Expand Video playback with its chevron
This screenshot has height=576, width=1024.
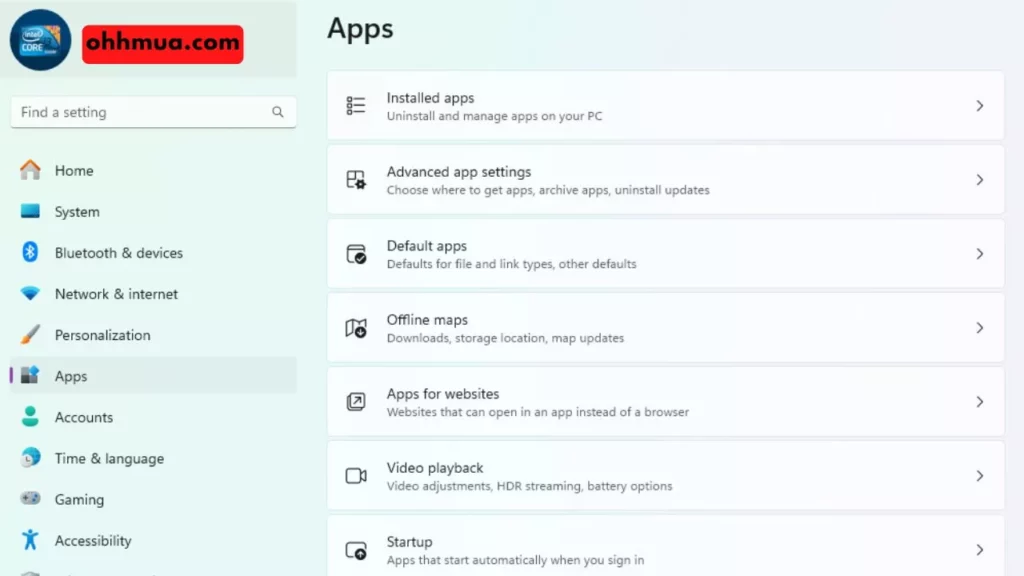click(980, 476)
